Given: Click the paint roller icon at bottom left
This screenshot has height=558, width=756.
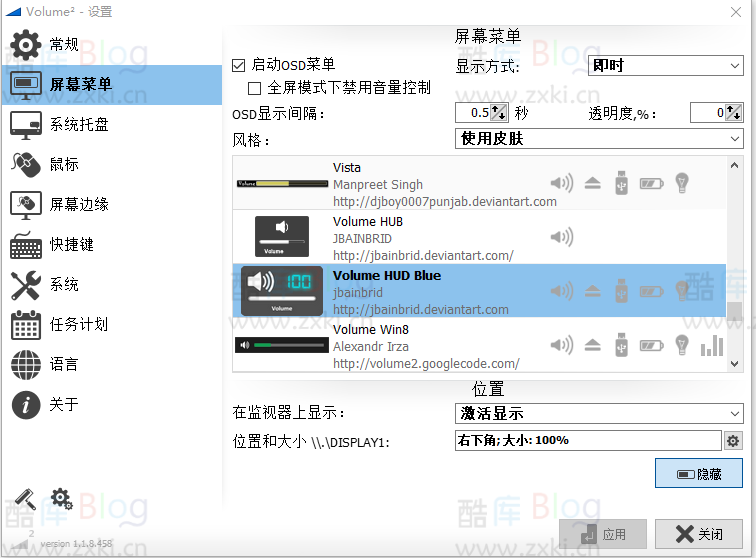Looking at the screenshot, I should point(26,499).
